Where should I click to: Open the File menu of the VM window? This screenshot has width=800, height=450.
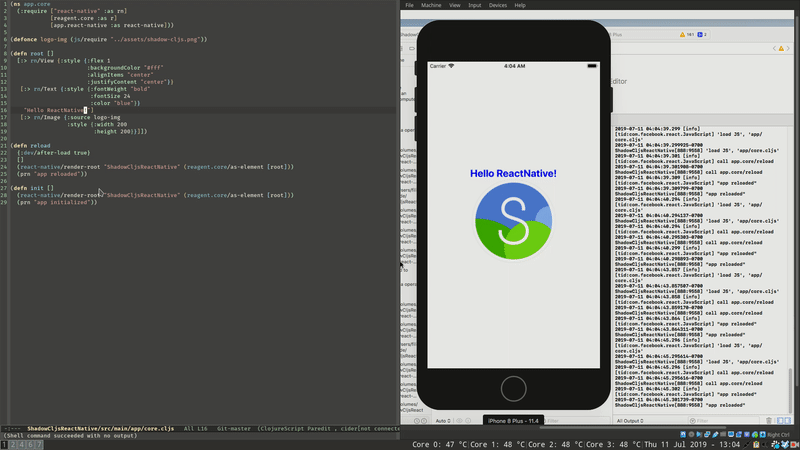(409, 5)
